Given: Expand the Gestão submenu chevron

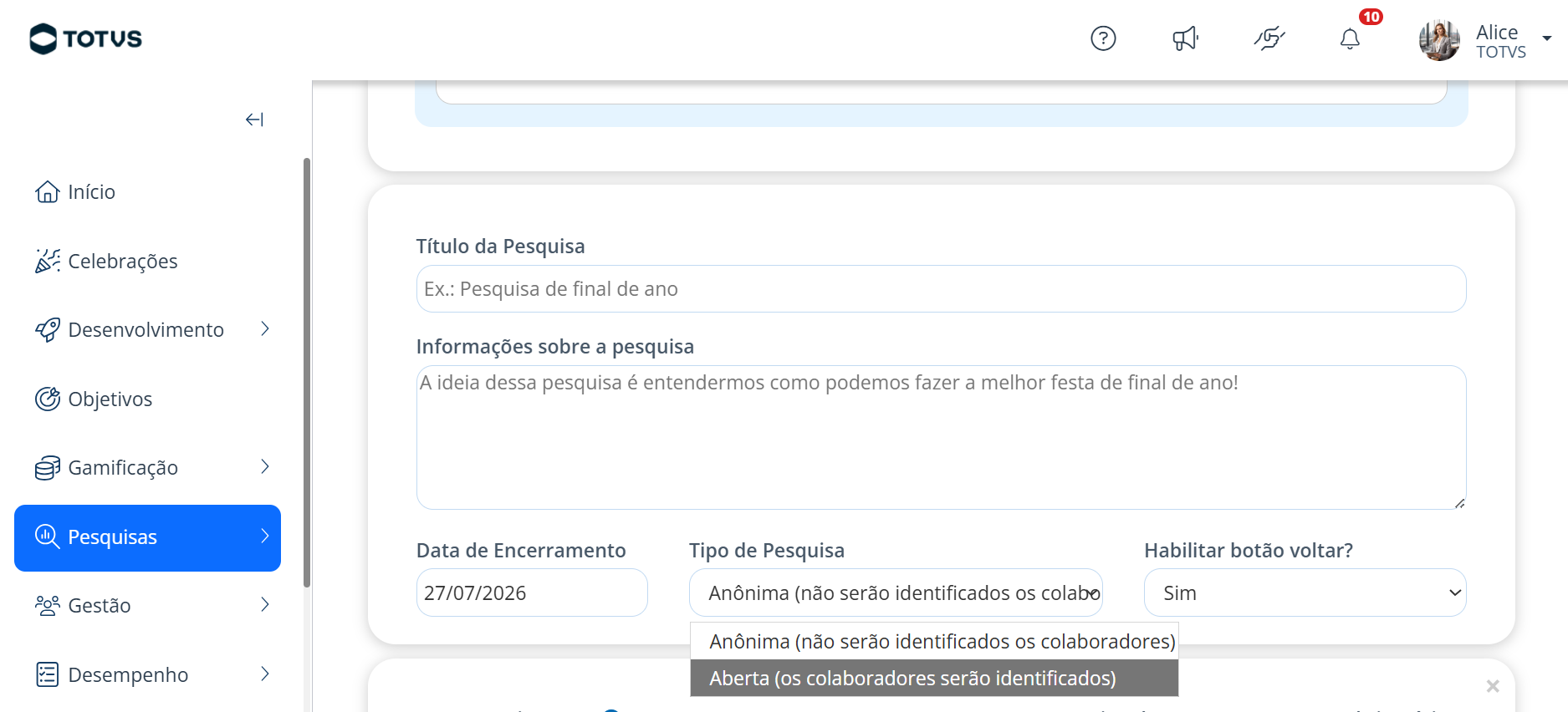Looking at the screenshot, I should [265, 605].
